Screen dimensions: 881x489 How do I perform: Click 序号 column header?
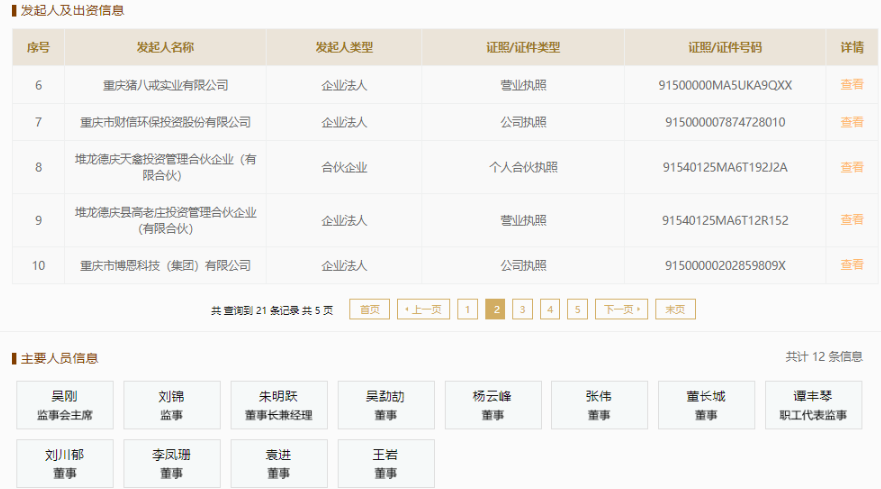(38, 47)
